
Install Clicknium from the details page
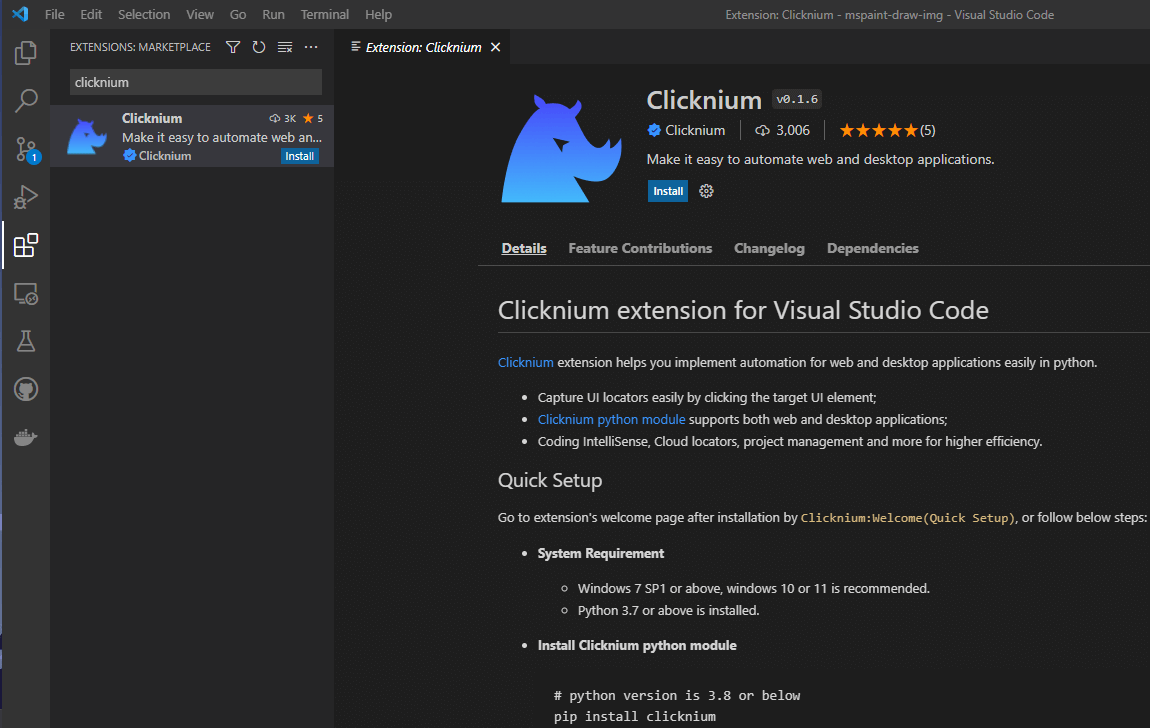click(668, 191)
